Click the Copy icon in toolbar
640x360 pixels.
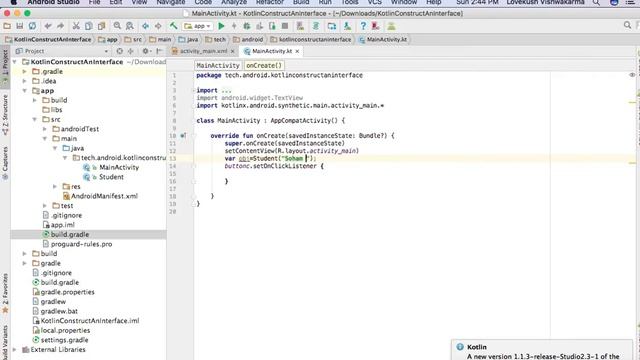tap(89, 26)
